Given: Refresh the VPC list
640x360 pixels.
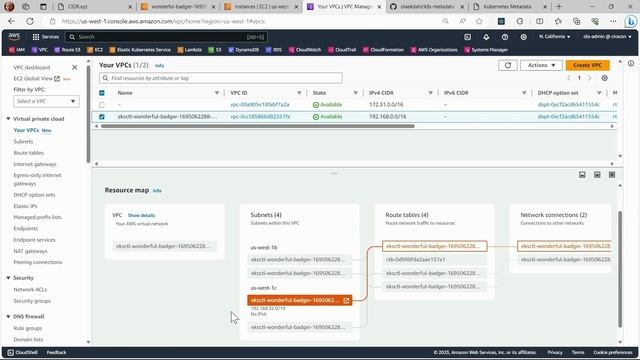Looking at the screenshot, I should [x=508, y=65].
